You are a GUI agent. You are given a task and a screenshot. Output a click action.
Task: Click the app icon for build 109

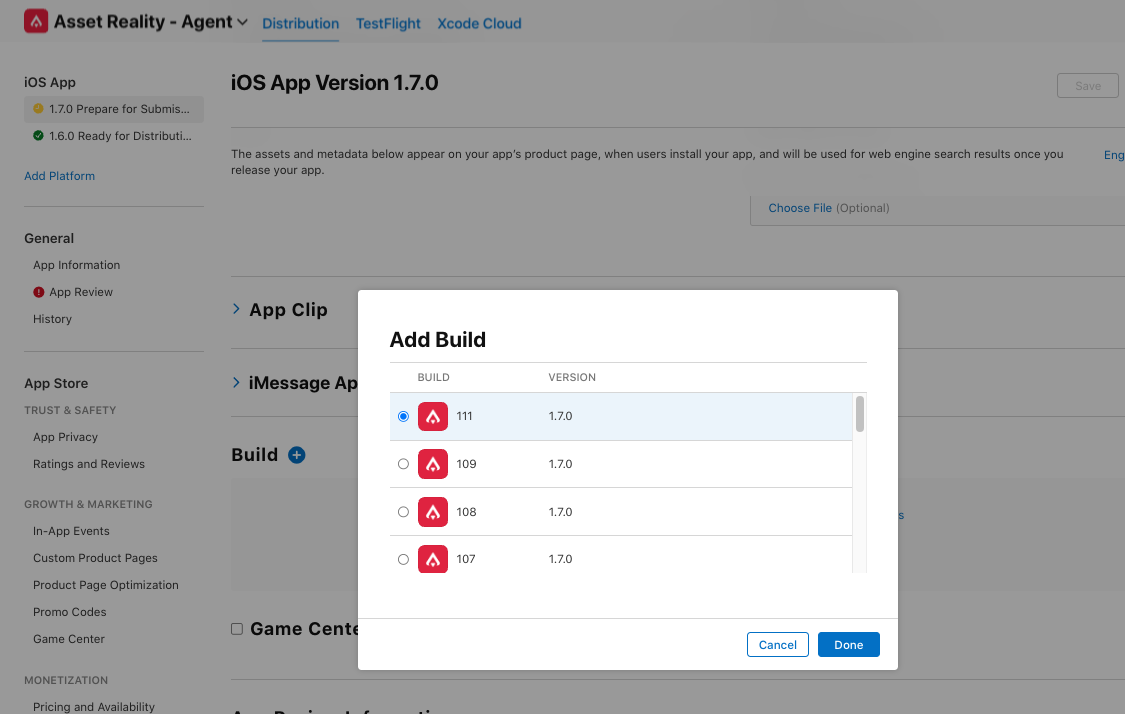pos(433,464)
